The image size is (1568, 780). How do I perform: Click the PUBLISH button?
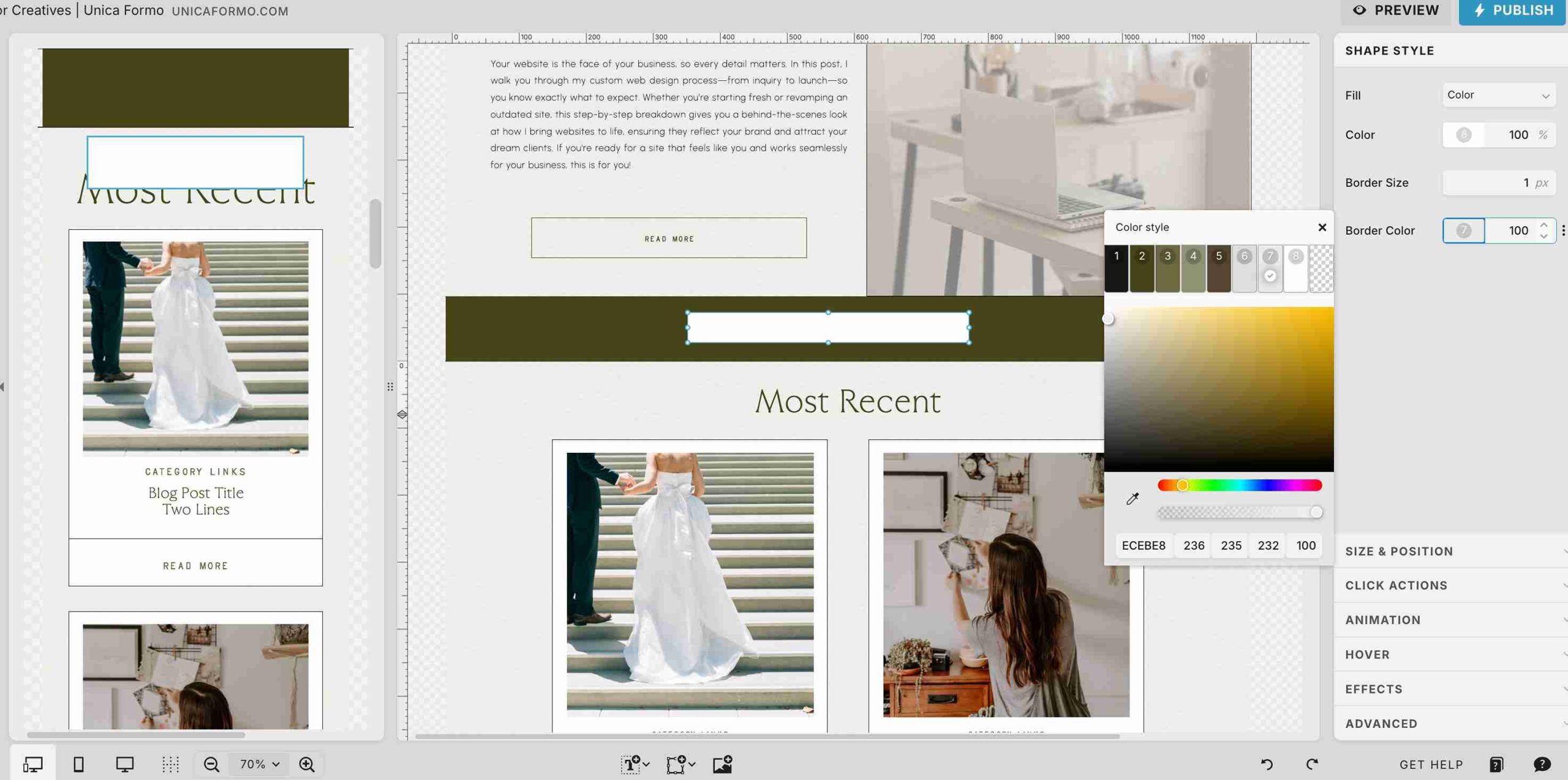click(x=1512, y=10)
